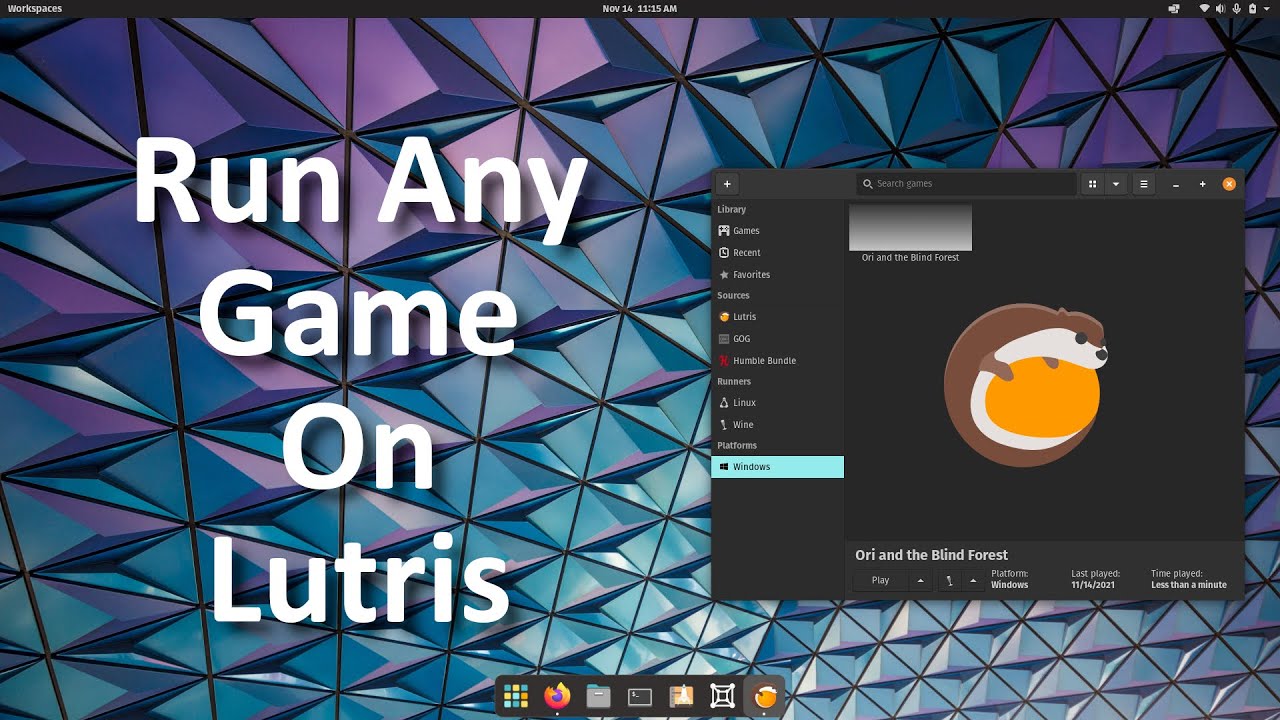Open the Lutris hamburger menu
1280x720 pixels.
[1144, 184]
